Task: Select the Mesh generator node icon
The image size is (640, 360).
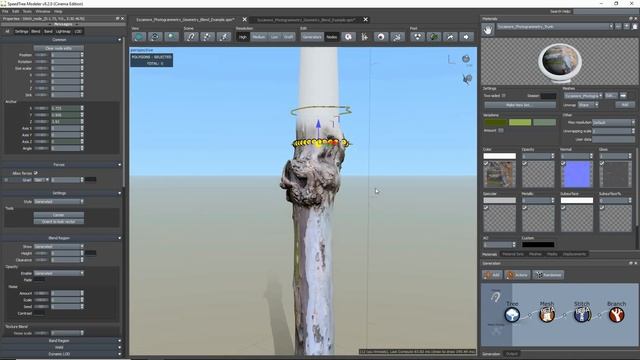Action: click(x=547, y=315)
